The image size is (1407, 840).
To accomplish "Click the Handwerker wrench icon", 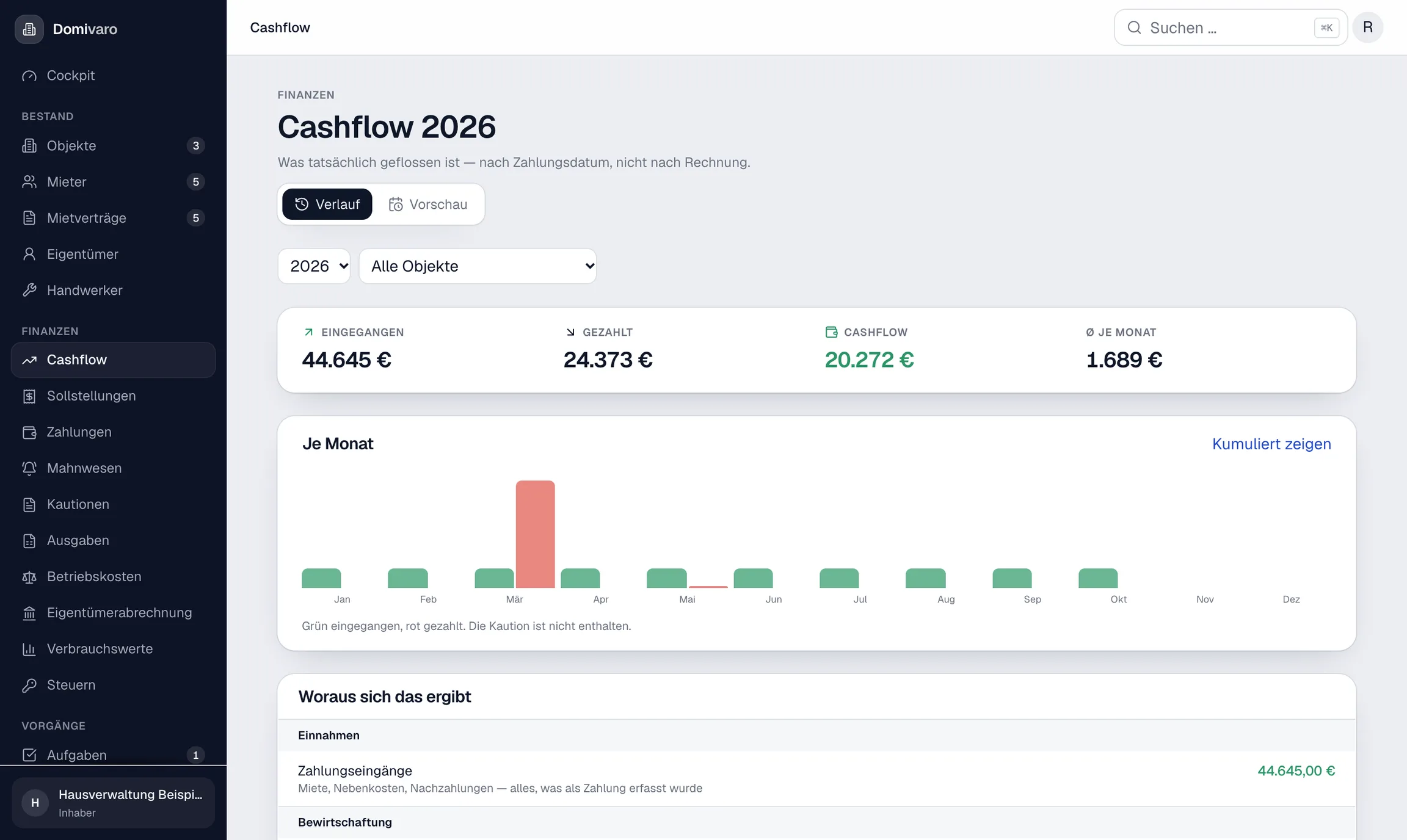I will point(29,290).
